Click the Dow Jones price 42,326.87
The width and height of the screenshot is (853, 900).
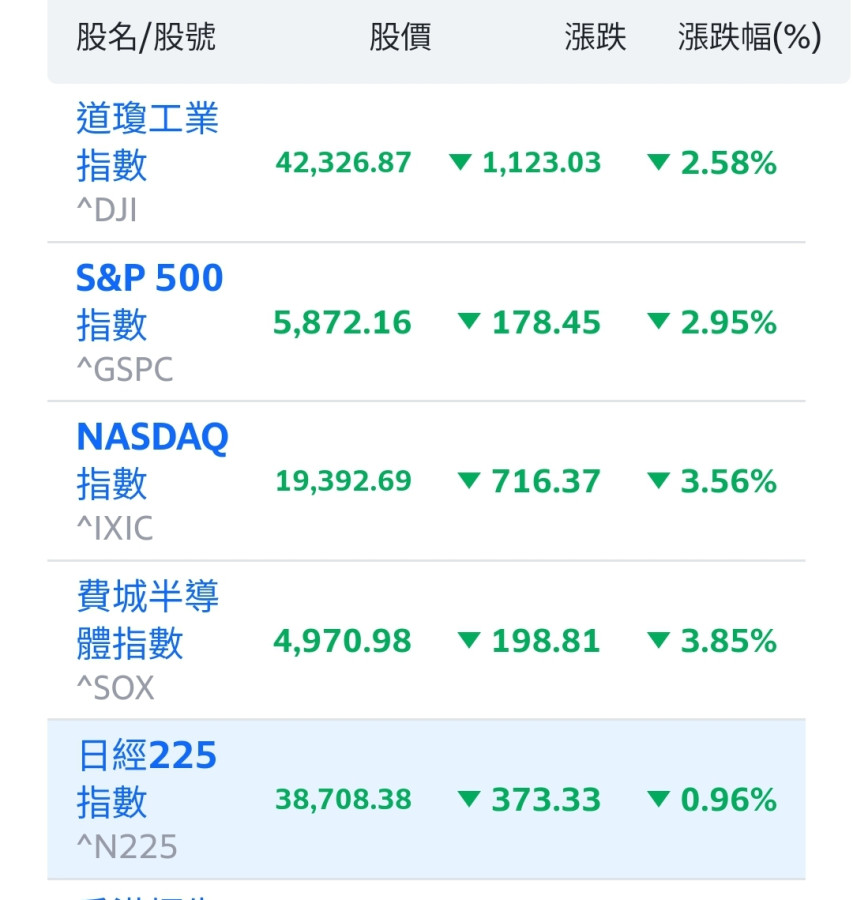[343, 163]
